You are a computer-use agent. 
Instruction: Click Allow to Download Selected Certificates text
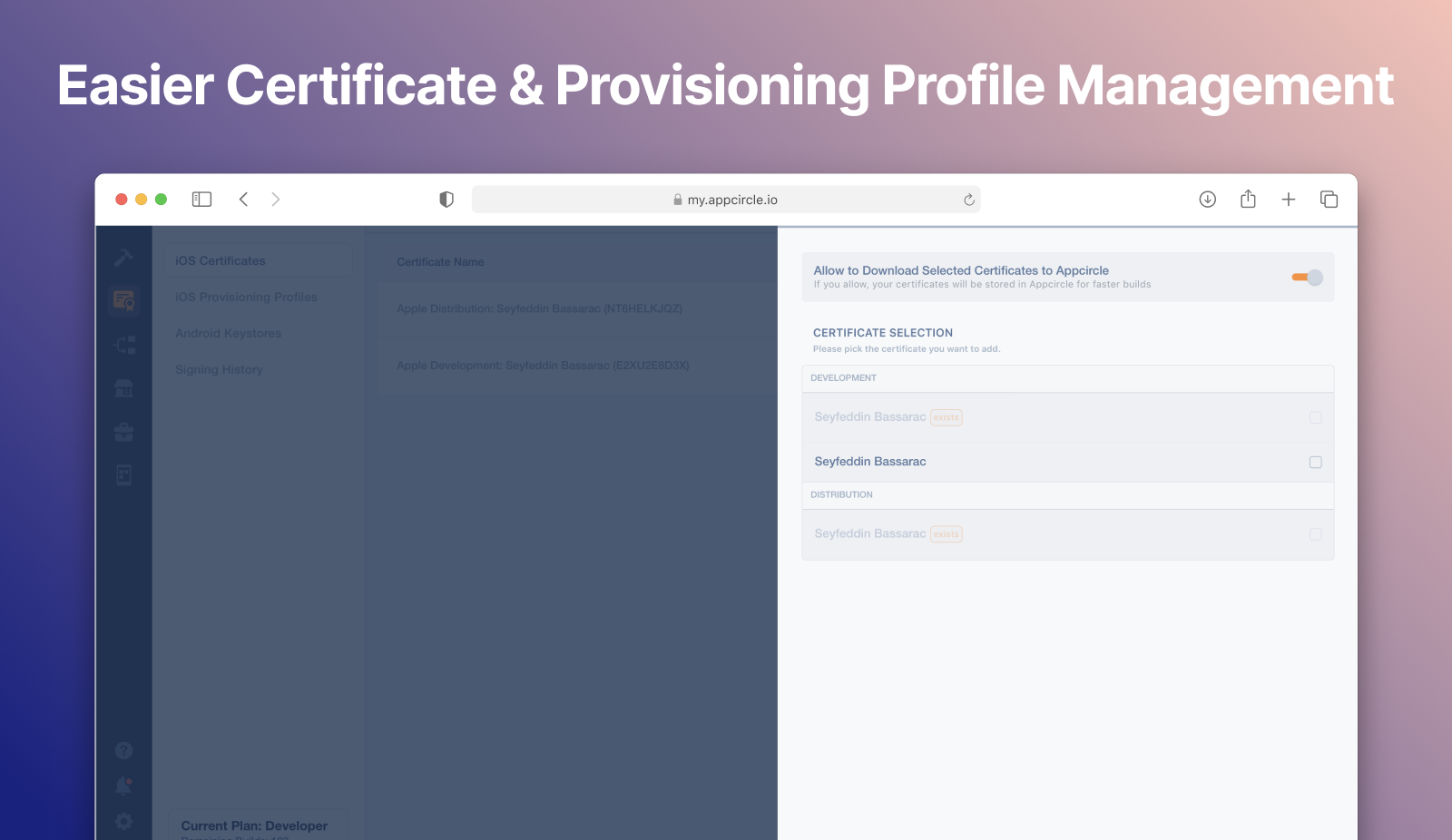tap(961, 270)
